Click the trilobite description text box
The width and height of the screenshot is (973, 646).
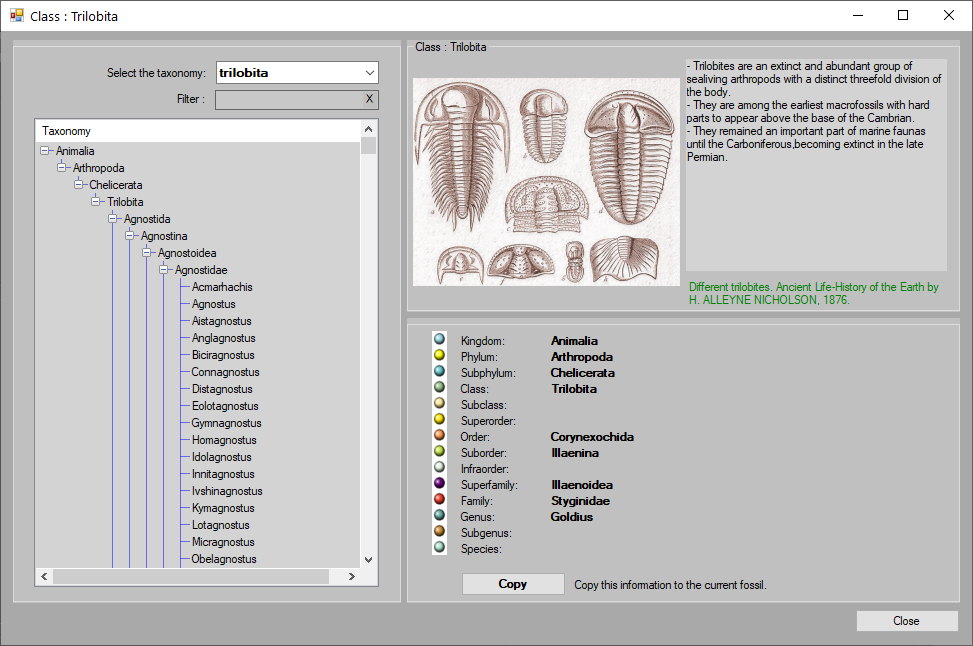tap(816, 164)
